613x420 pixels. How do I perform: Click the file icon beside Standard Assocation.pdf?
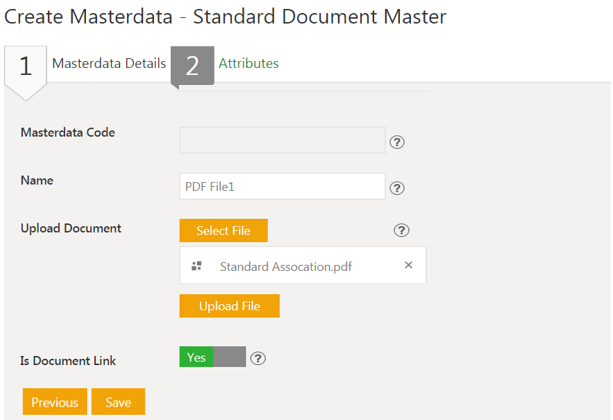197,266
